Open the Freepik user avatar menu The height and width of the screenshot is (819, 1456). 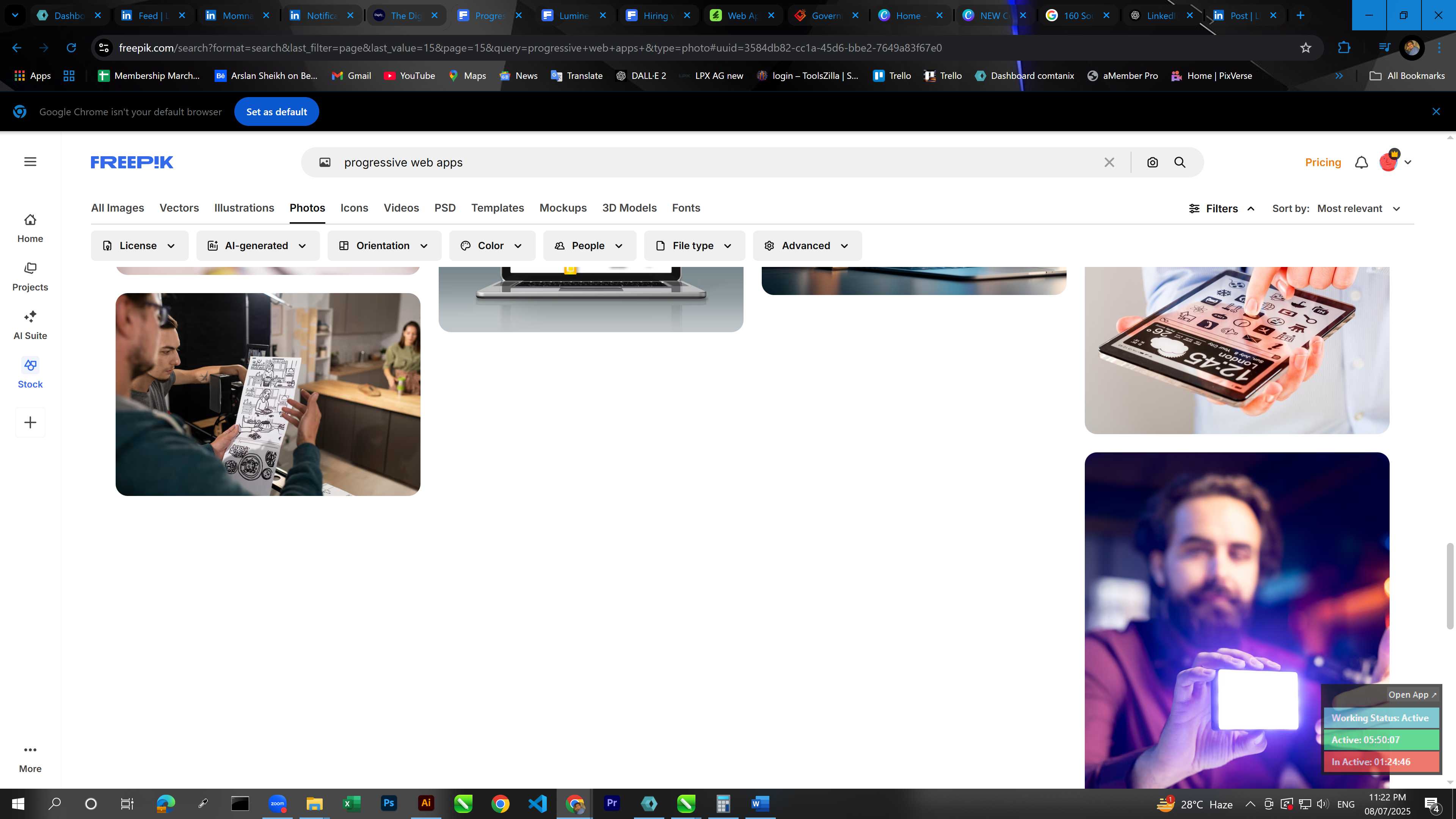click(1395, 162)
